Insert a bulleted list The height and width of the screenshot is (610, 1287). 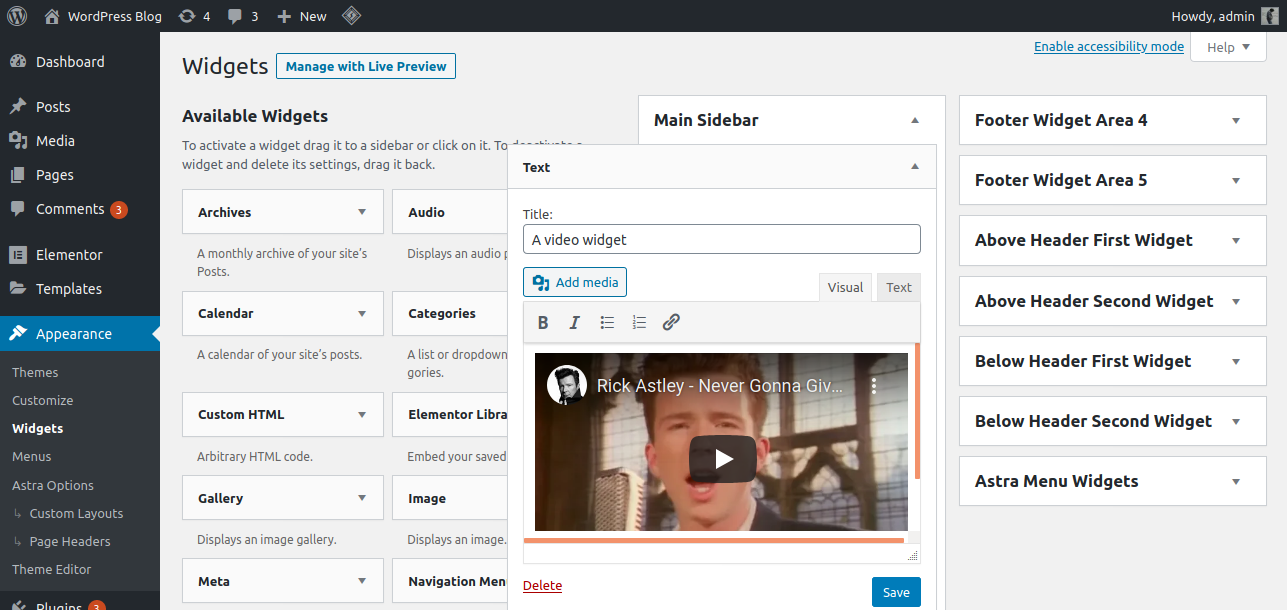pos(607,322)
